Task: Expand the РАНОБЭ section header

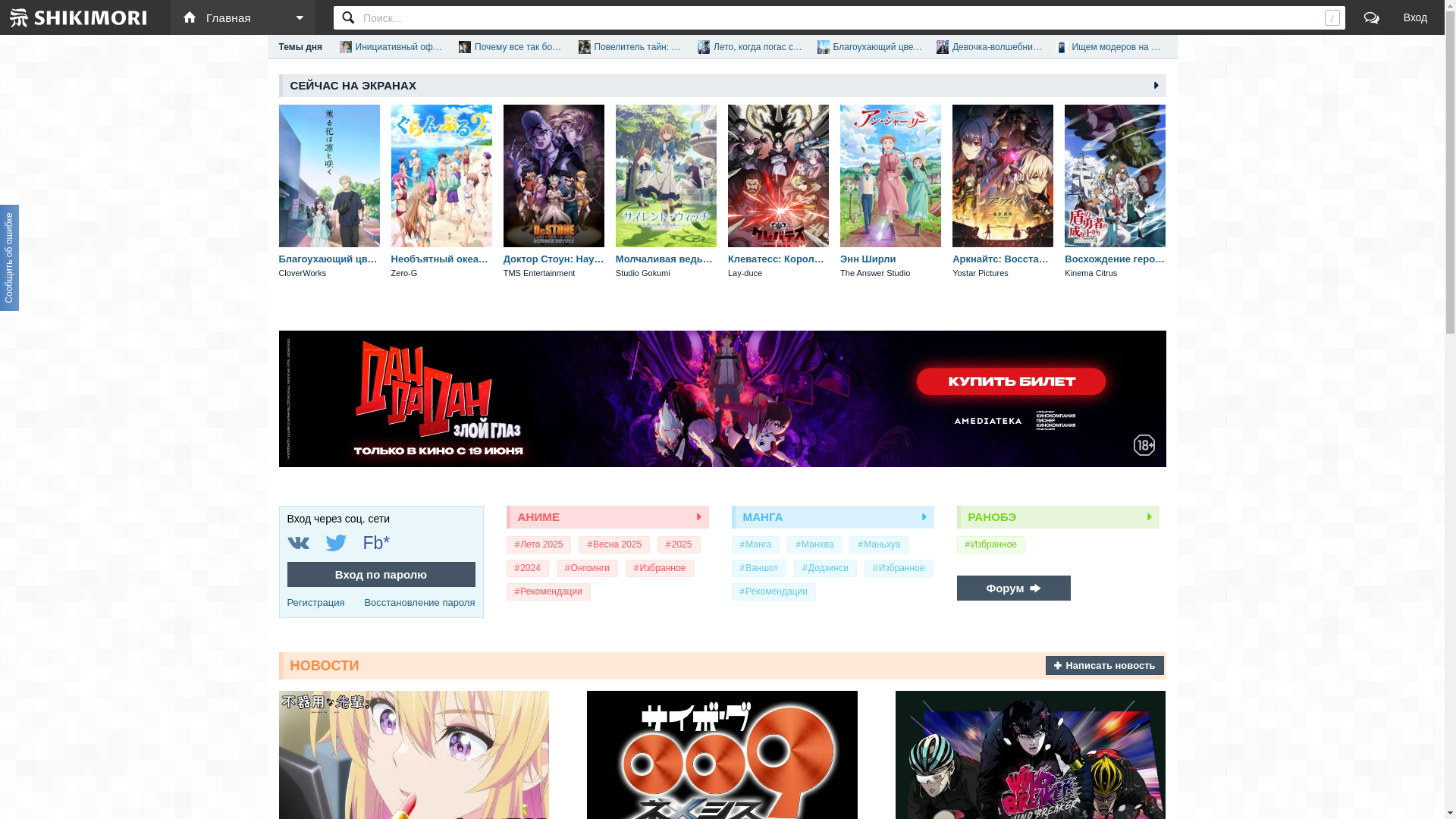Action: click(x=1058, y=517)
